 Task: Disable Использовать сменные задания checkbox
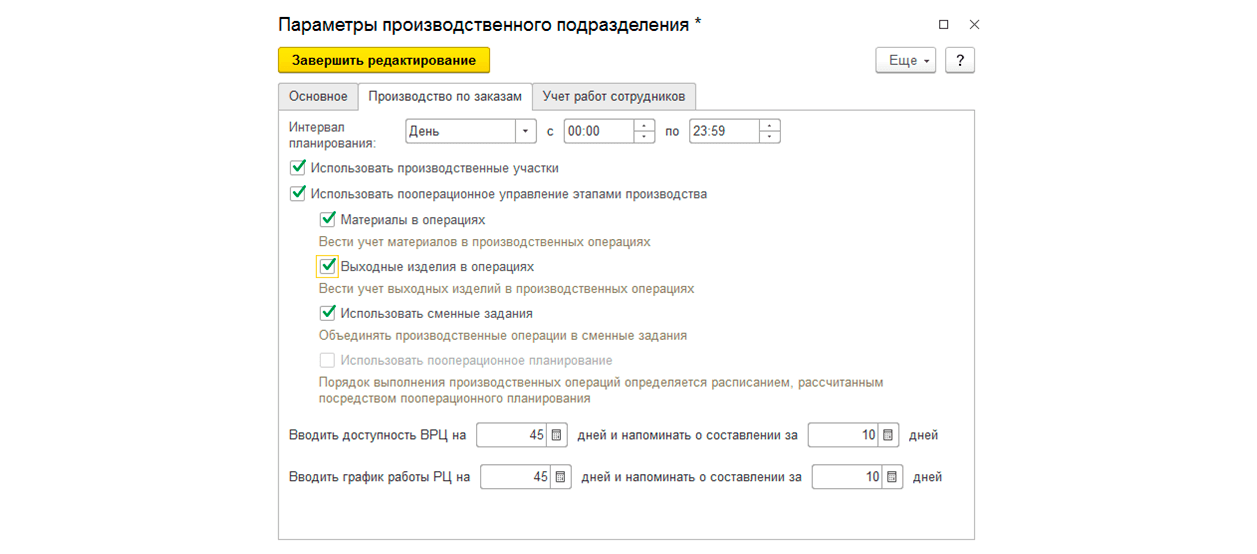coord(327,313)
